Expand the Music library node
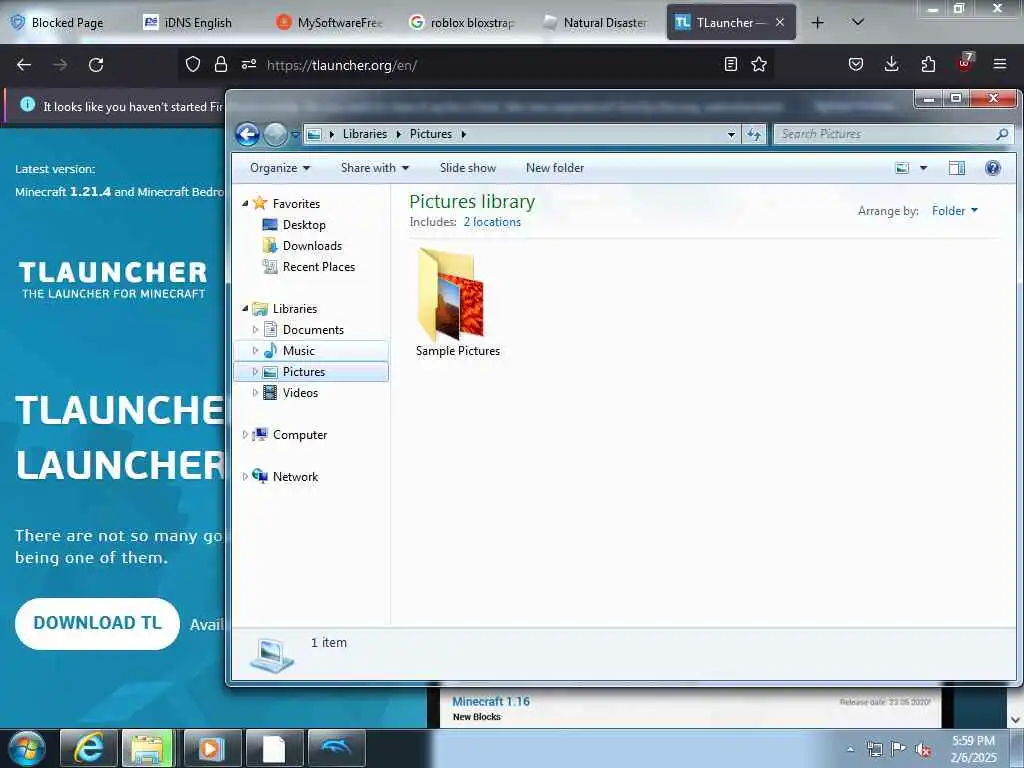1024x768 pixels. tap(255, 351)
